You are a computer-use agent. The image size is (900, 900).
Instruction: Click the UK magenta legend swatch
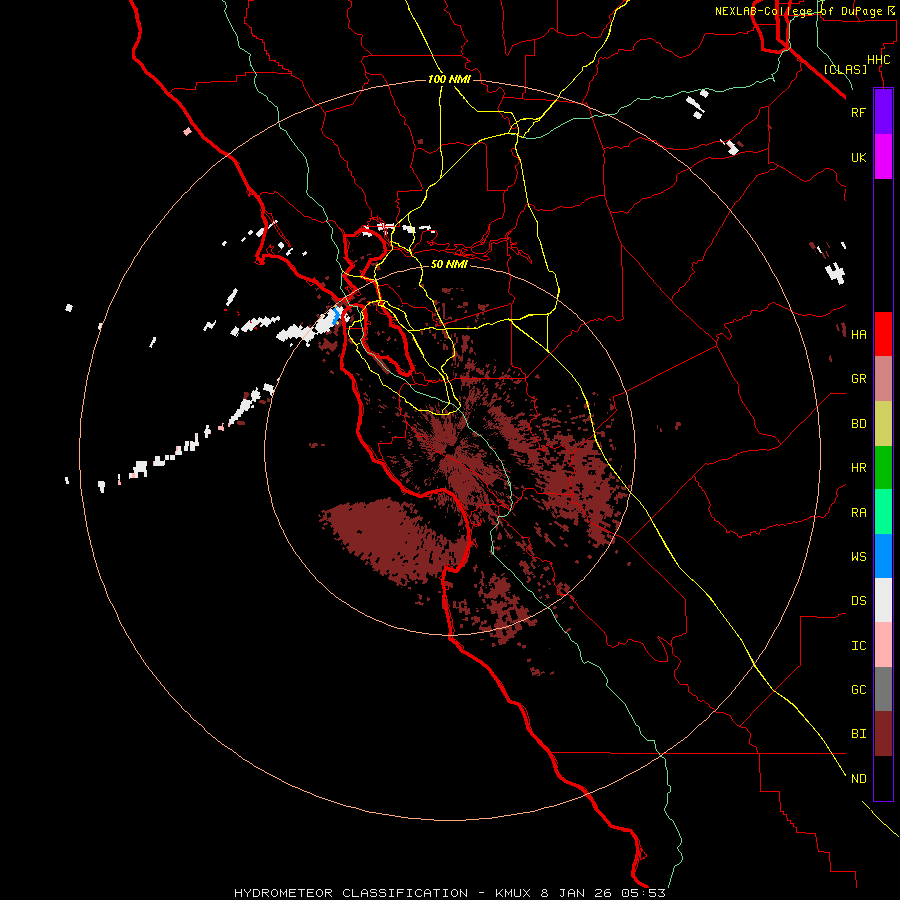883,157
